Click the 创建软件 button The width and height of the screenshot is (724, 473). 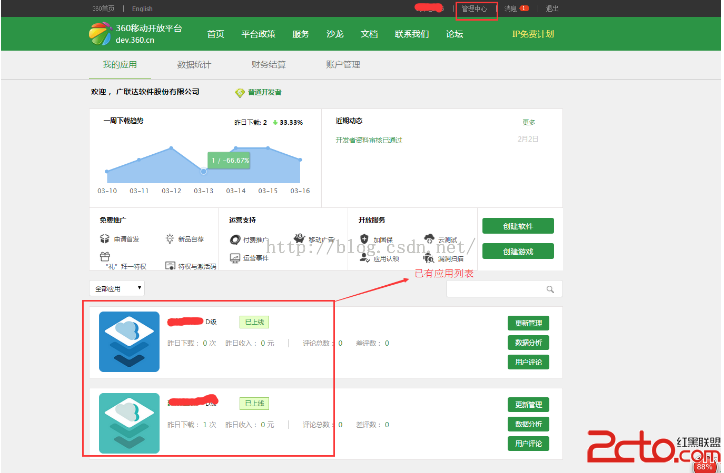pos(518,226)
